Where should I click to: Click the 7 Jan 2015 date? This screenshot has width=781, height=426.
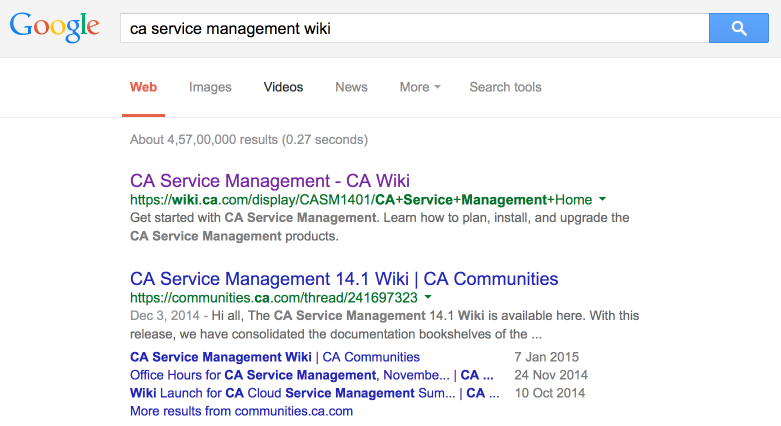click(x=546, y=357)
